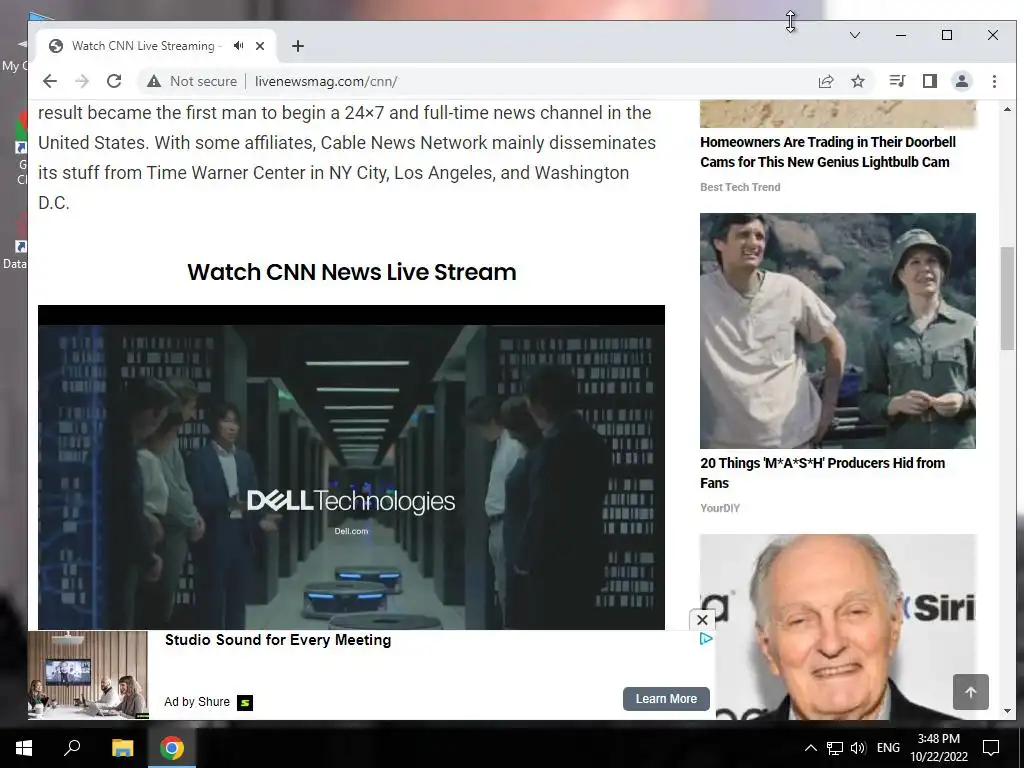
Task: Click the AdChoices icon on the banner
Action: click(x=706, y=639)
